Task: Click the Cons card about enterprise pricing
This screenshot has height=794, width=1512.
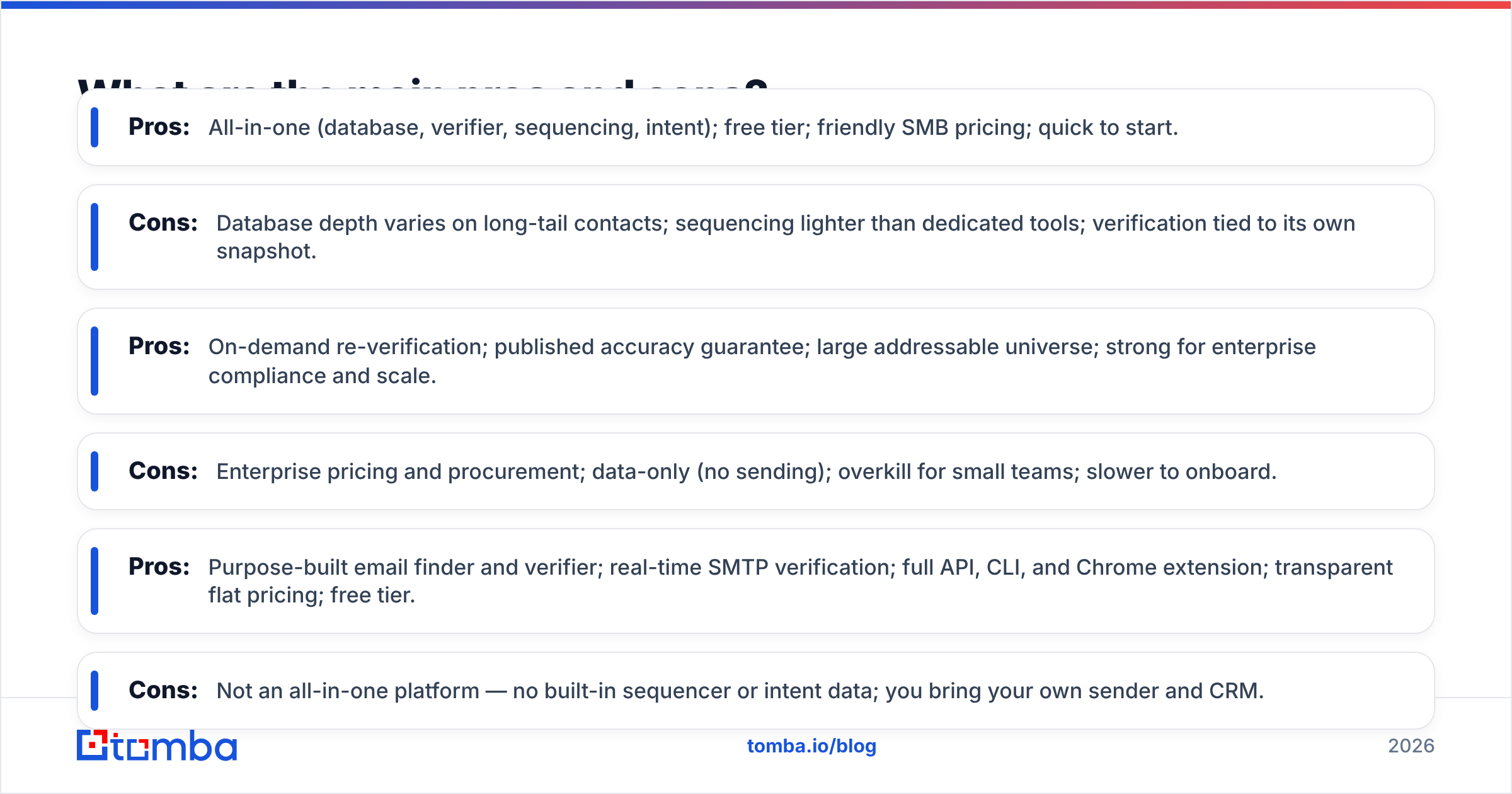Action: 756,471
